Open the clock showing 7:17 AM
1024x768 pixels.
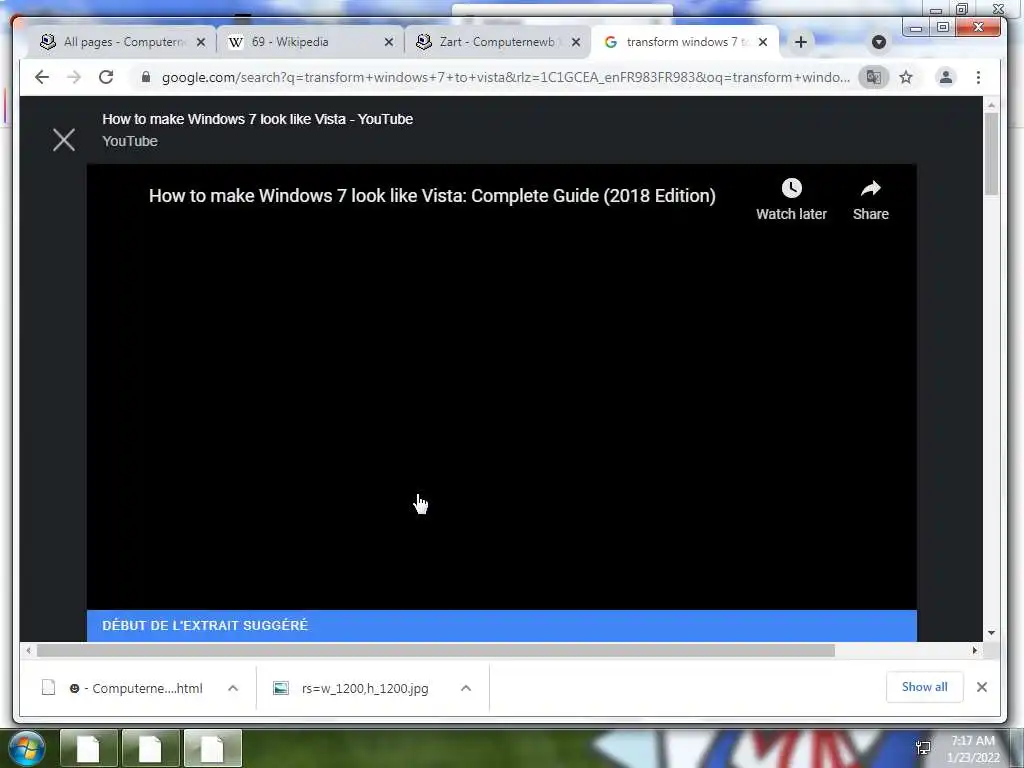click(x=973, y=749)
